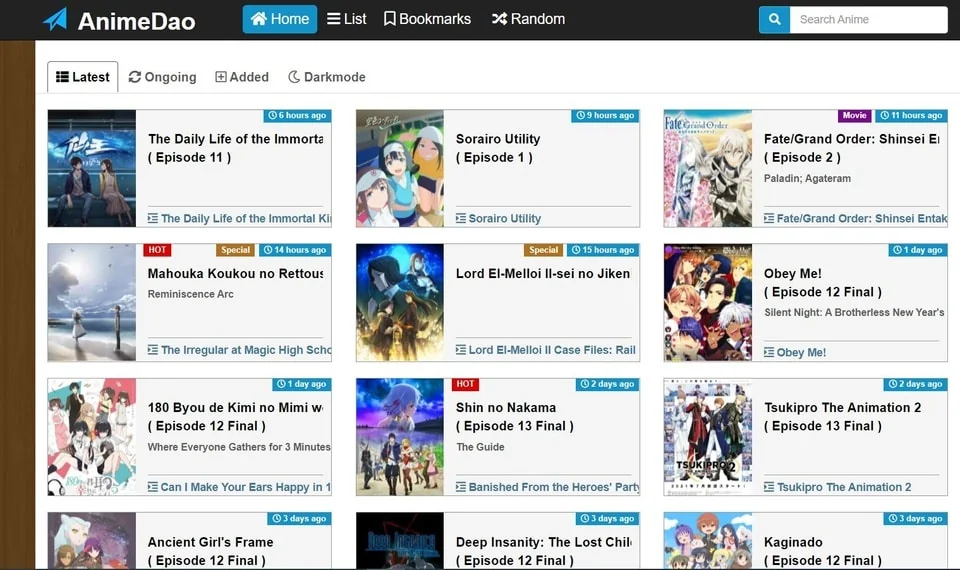960x570 pixels.
Task: Open Sorairo Utility Episode 1 title
Action: pos(498,148)
